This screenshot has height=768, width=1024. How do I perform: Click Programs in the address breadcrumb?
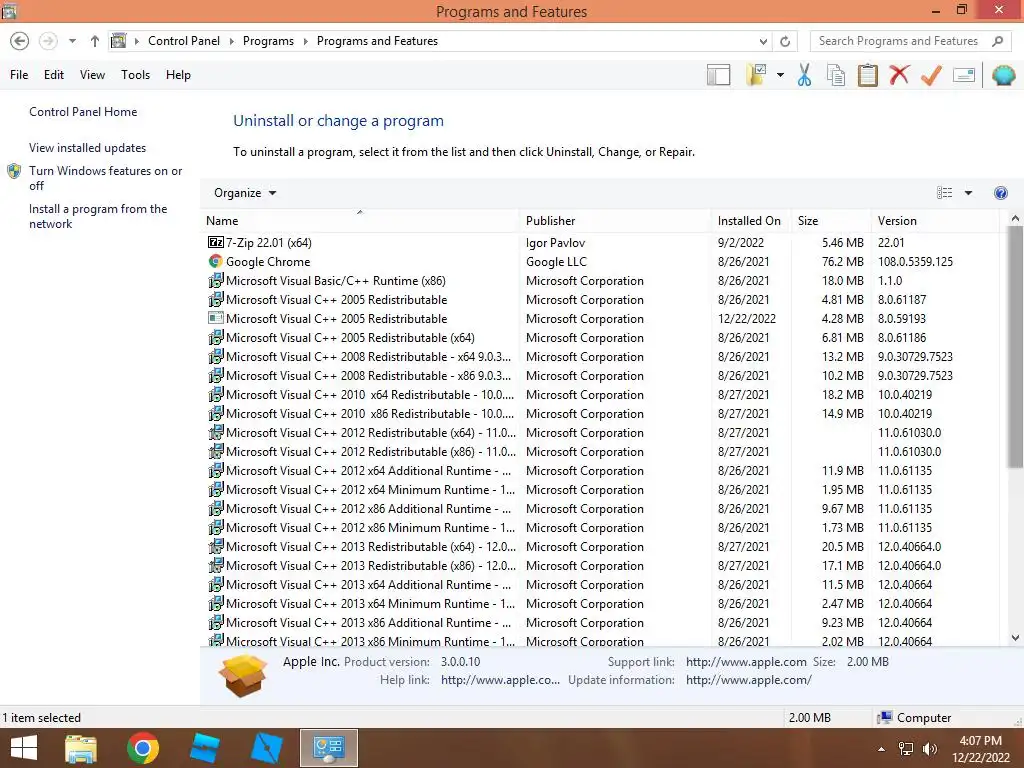point(268,41)
